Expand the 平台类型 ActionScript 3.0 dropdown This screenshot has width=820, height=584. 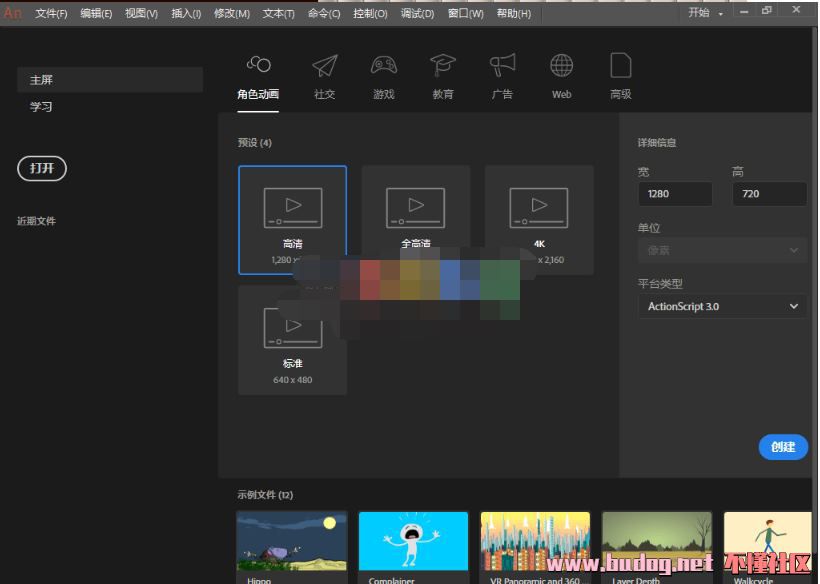pos(722,306)
